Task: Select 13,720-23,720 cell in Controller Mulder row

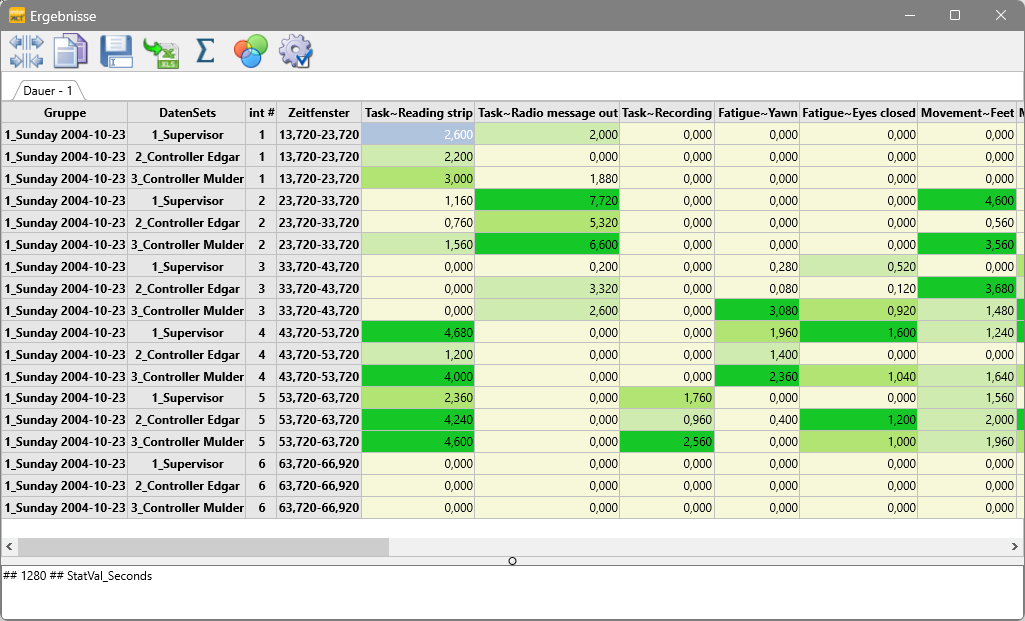Action: pos(319,178)
